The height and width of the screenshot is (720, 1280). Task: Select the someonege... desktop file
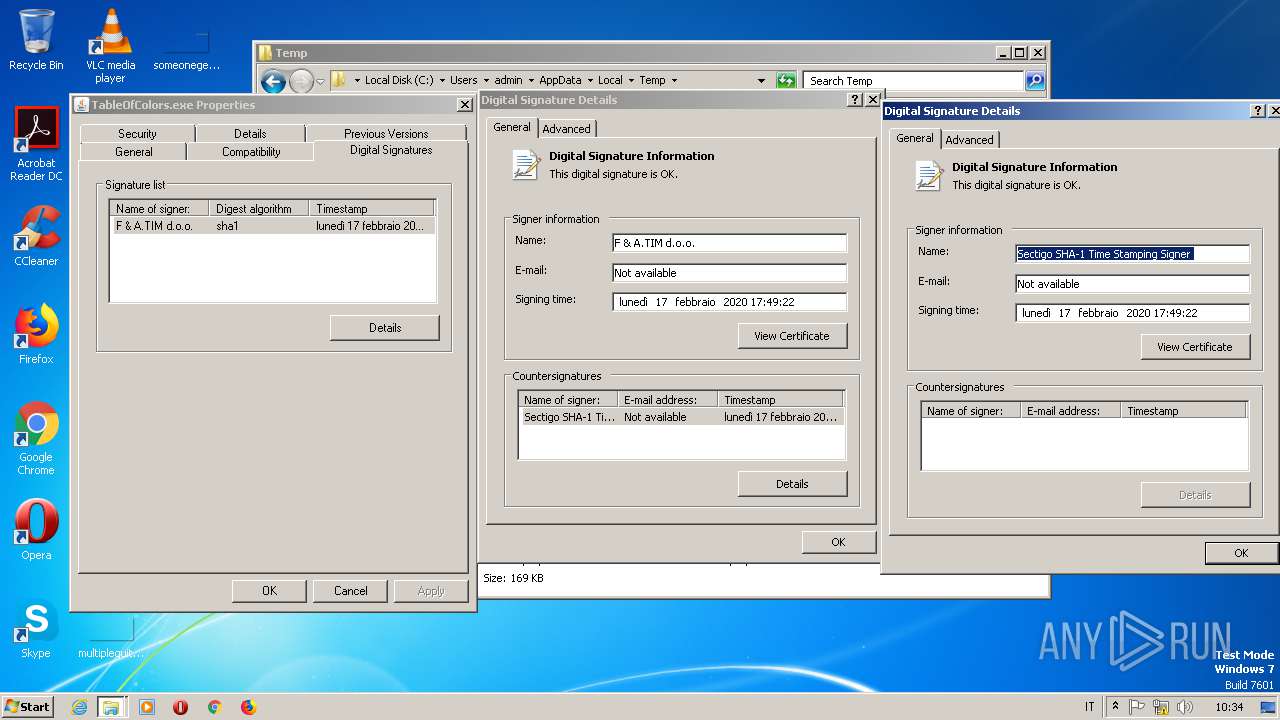click(186, 50)
